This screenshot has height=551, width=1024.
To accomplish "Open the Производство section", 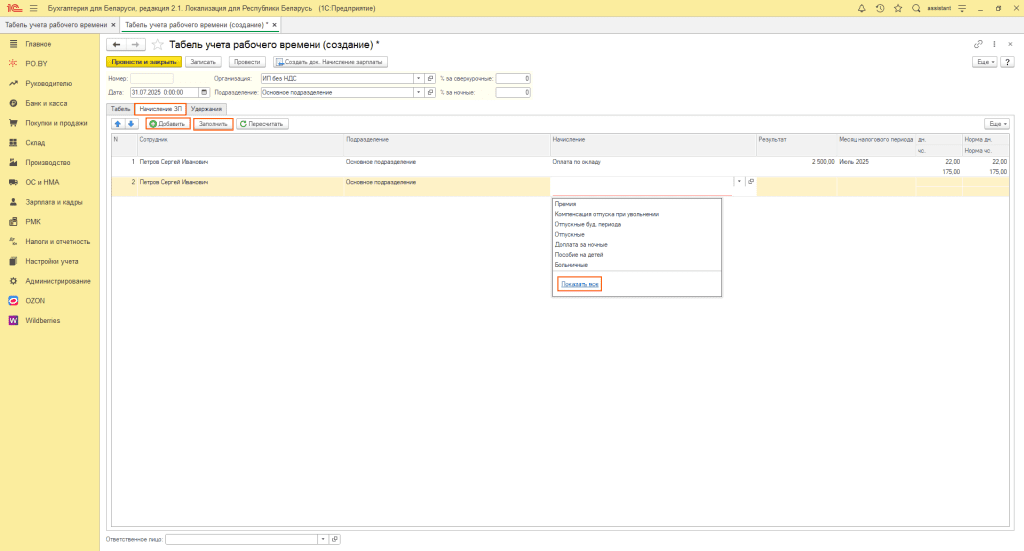I will point(48,163).
